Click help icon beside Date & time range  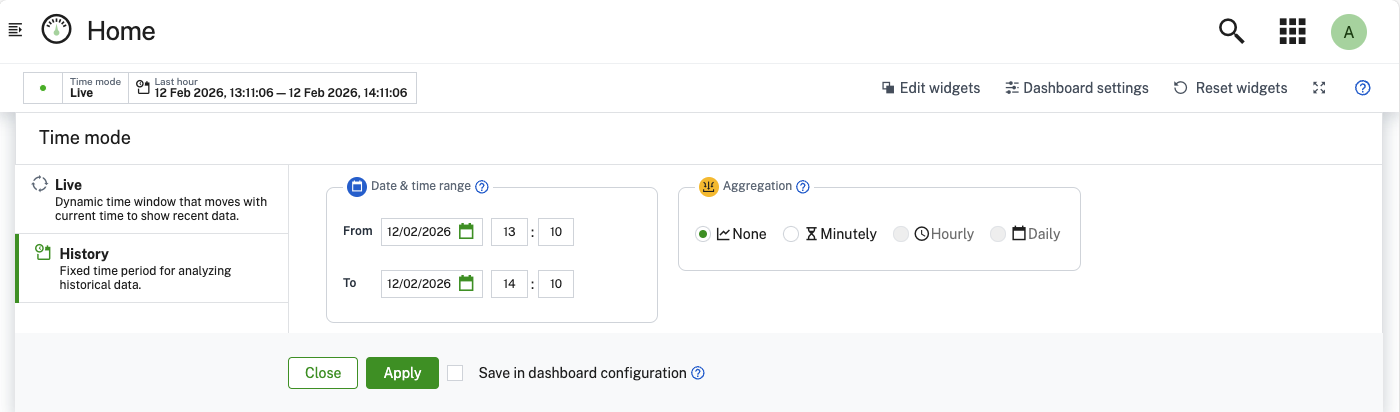[481, 186]
